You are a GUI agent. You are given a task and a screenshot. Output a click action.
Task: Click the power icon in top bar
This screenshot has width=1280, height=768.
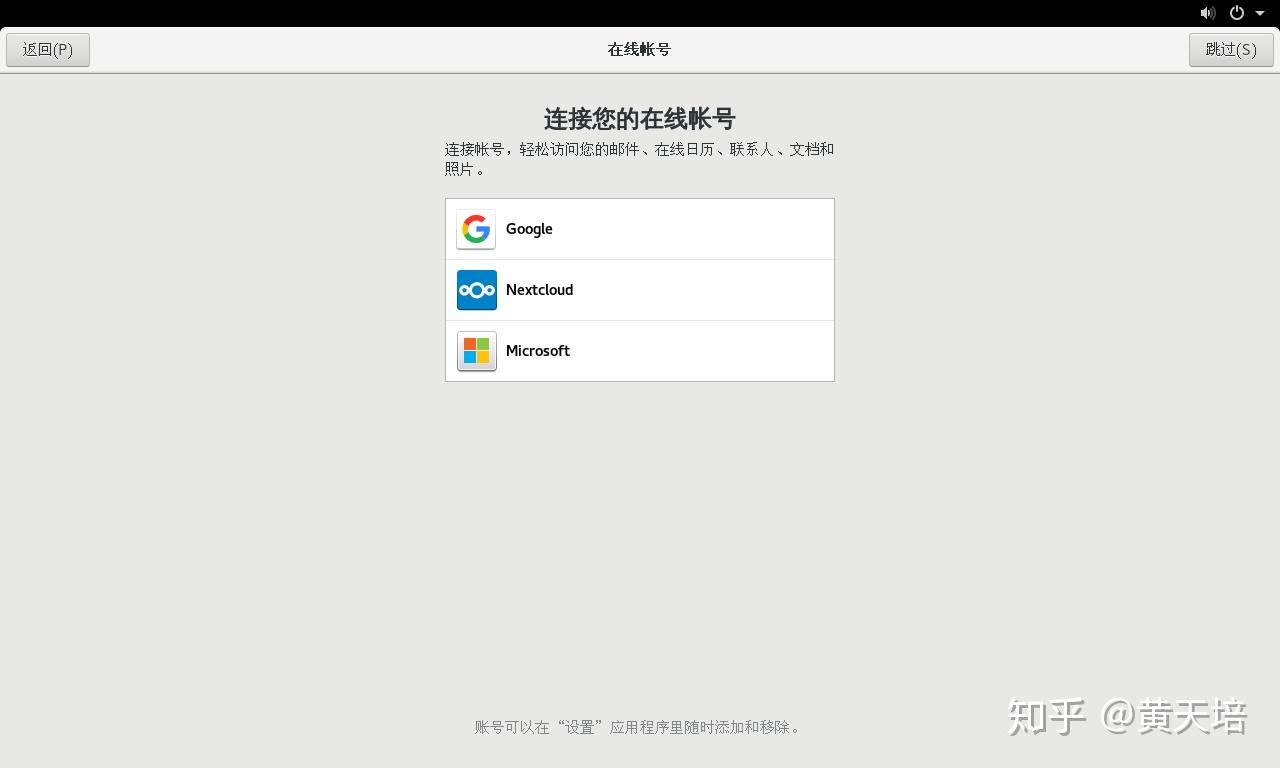1237,13
